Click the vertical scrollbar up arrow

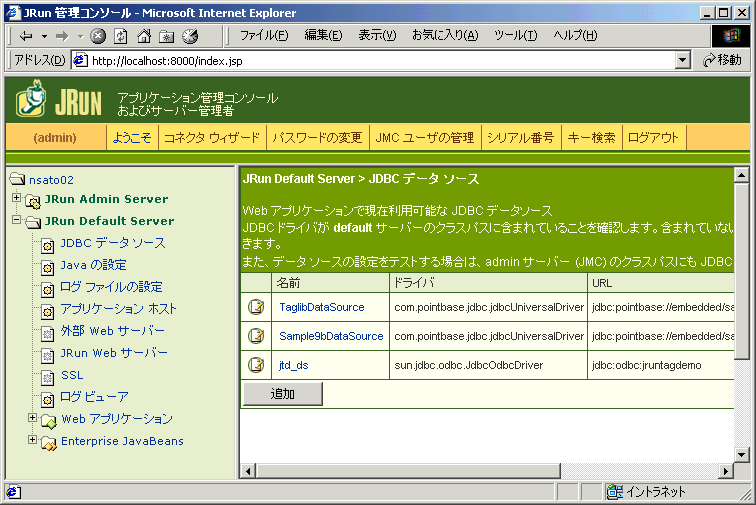point(742,175)
